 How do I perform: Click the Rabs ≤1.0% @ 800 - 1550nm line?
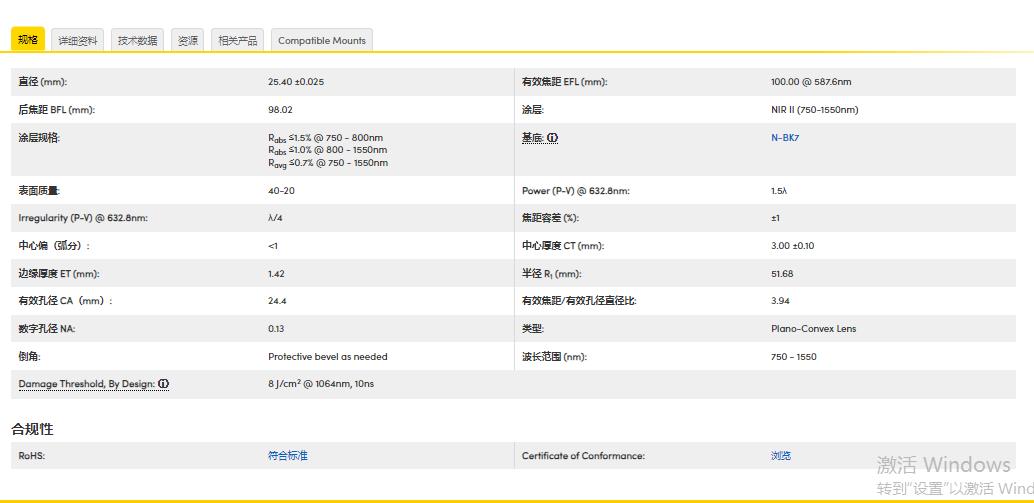(x=328, y=150)
